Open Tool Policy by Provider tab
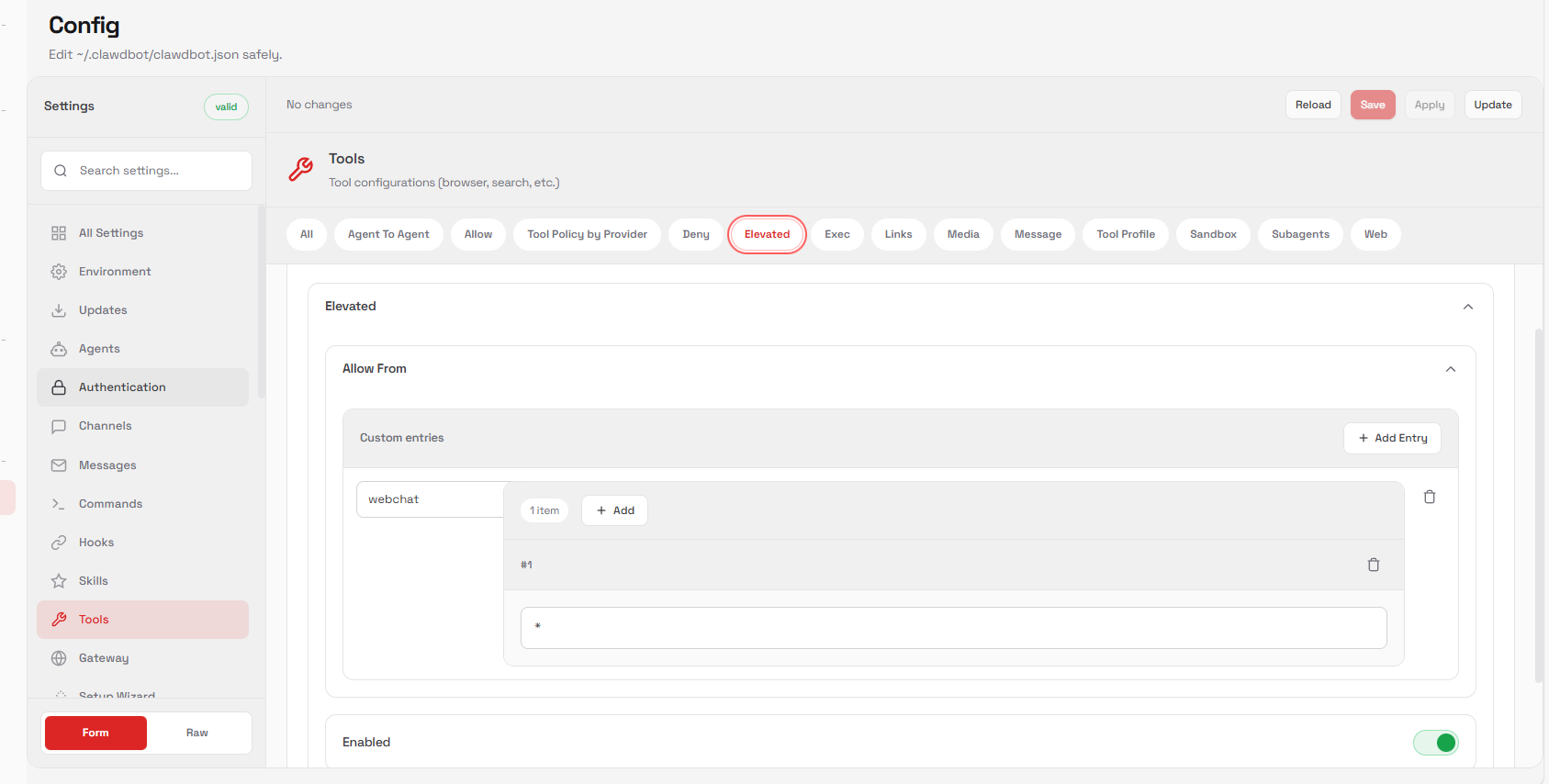Image resolution: width=1549 pixels, height=784 pixels. click(x=588, y=234)
